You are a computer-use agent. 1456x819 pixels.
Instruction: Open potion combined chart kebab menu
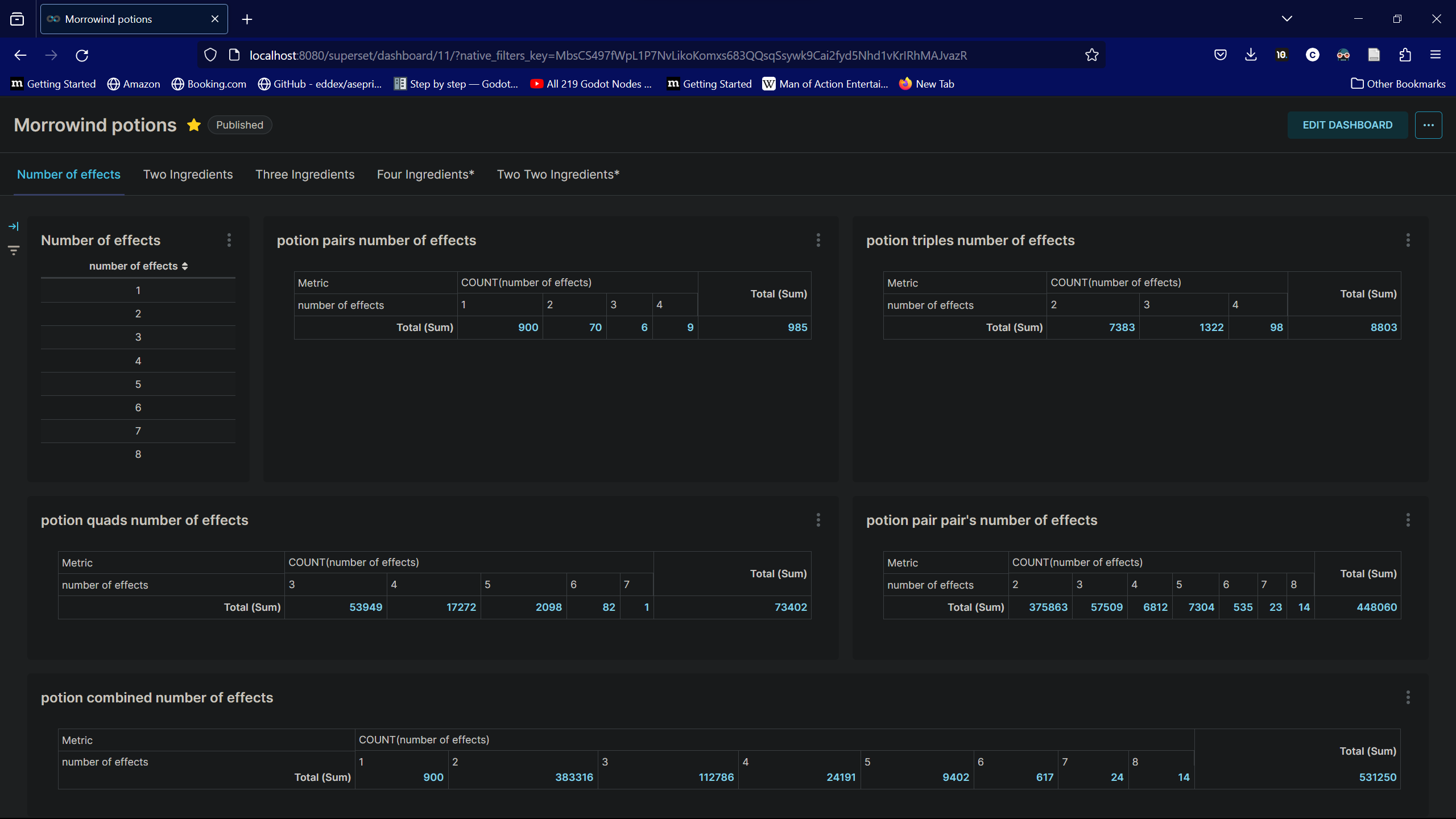tap(1408, 697)
